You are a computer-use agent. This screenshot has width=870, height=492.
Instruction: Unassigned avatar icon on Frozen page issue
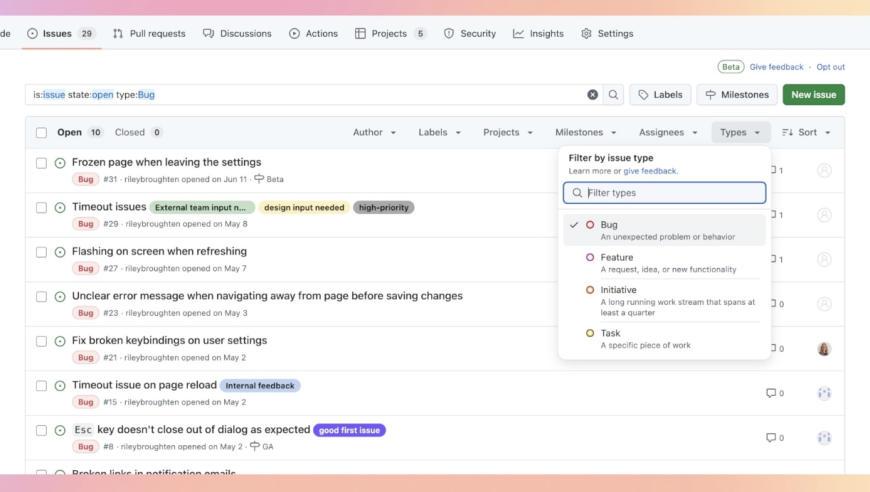[824, 170]
